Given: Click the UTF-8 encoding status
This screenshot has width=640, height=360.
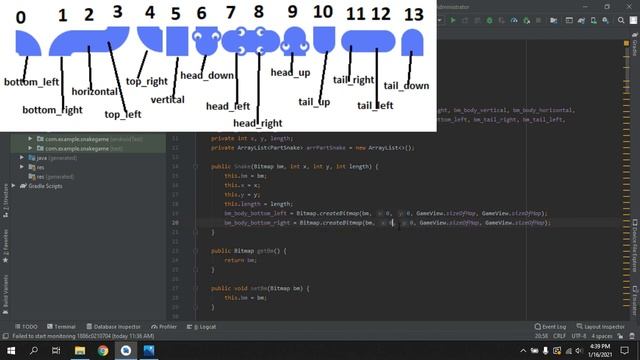Looking at the screenshot, I should (x=579, y=336).
